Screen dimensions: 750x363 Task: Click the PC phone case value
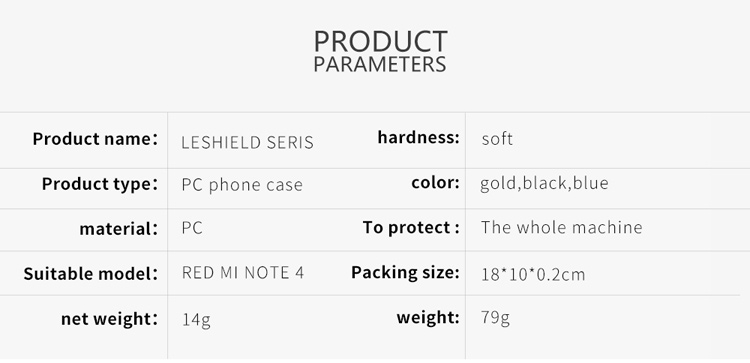(x=242, y=185)
